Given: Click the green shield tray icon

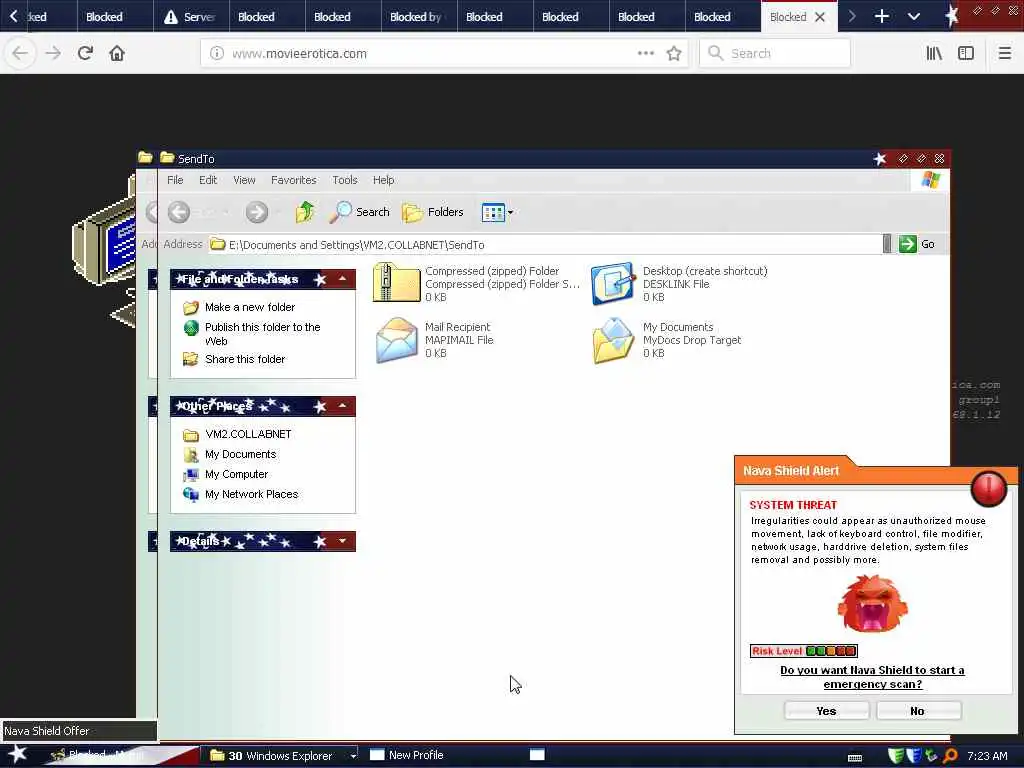Looking at the screenshot, I should click(896, 756).
